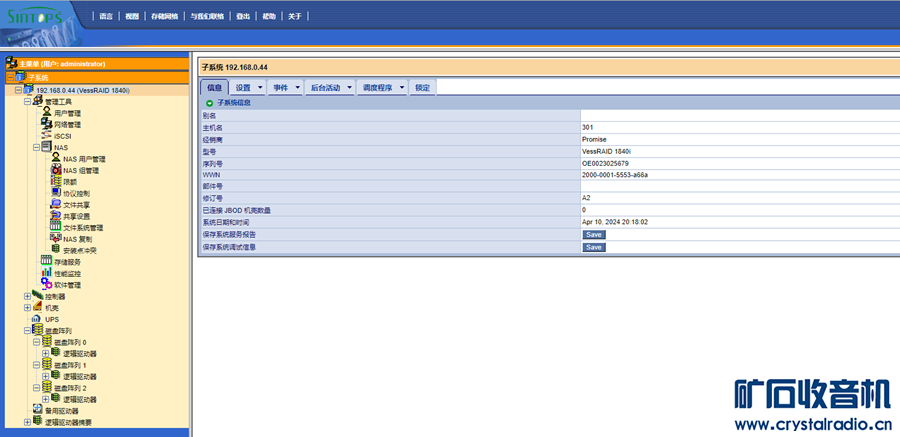900x437 pixels.
Task: Click the 文件共享 folder icon
Action: point(56,204)
